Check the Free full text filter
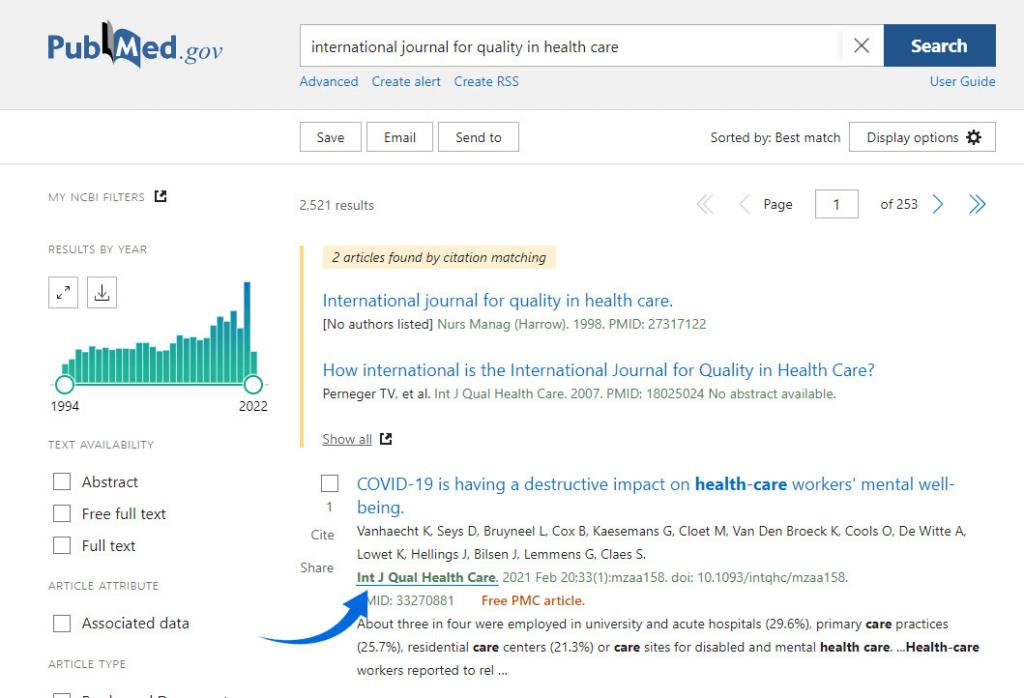The height and width of the screenshot is (698, 1024). pos(61,513)
